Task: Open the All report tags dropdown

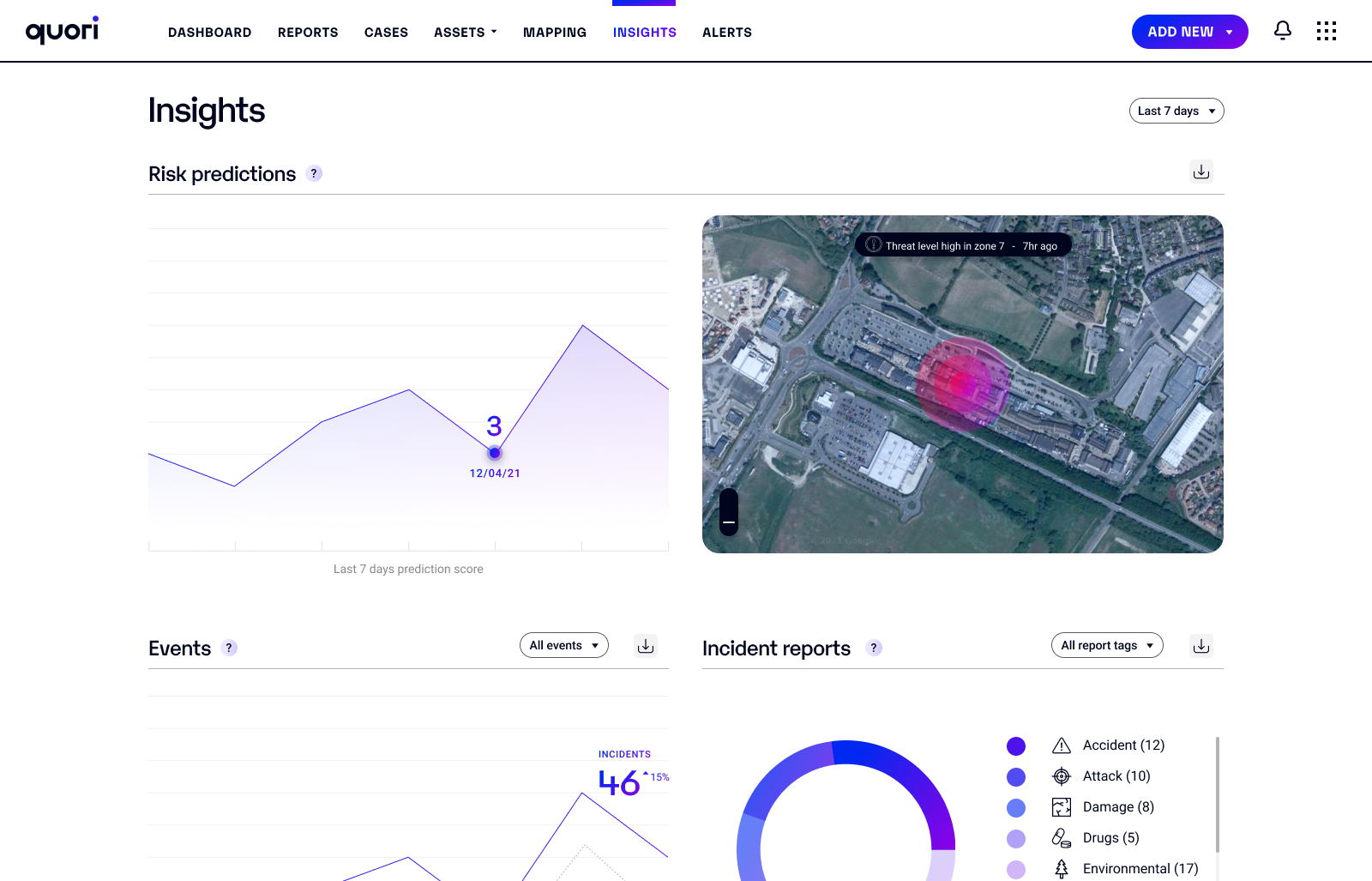Action: pos(1107,645)
